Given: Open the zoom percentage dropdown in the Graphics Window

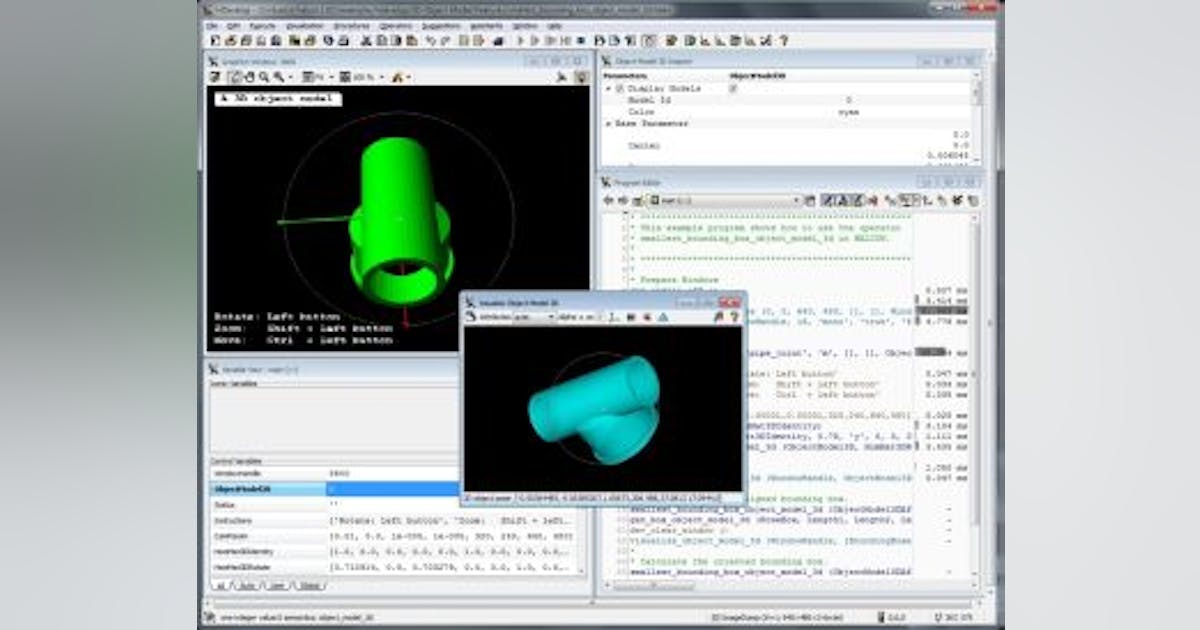Looking at the screenshot, I should [381, 78].
